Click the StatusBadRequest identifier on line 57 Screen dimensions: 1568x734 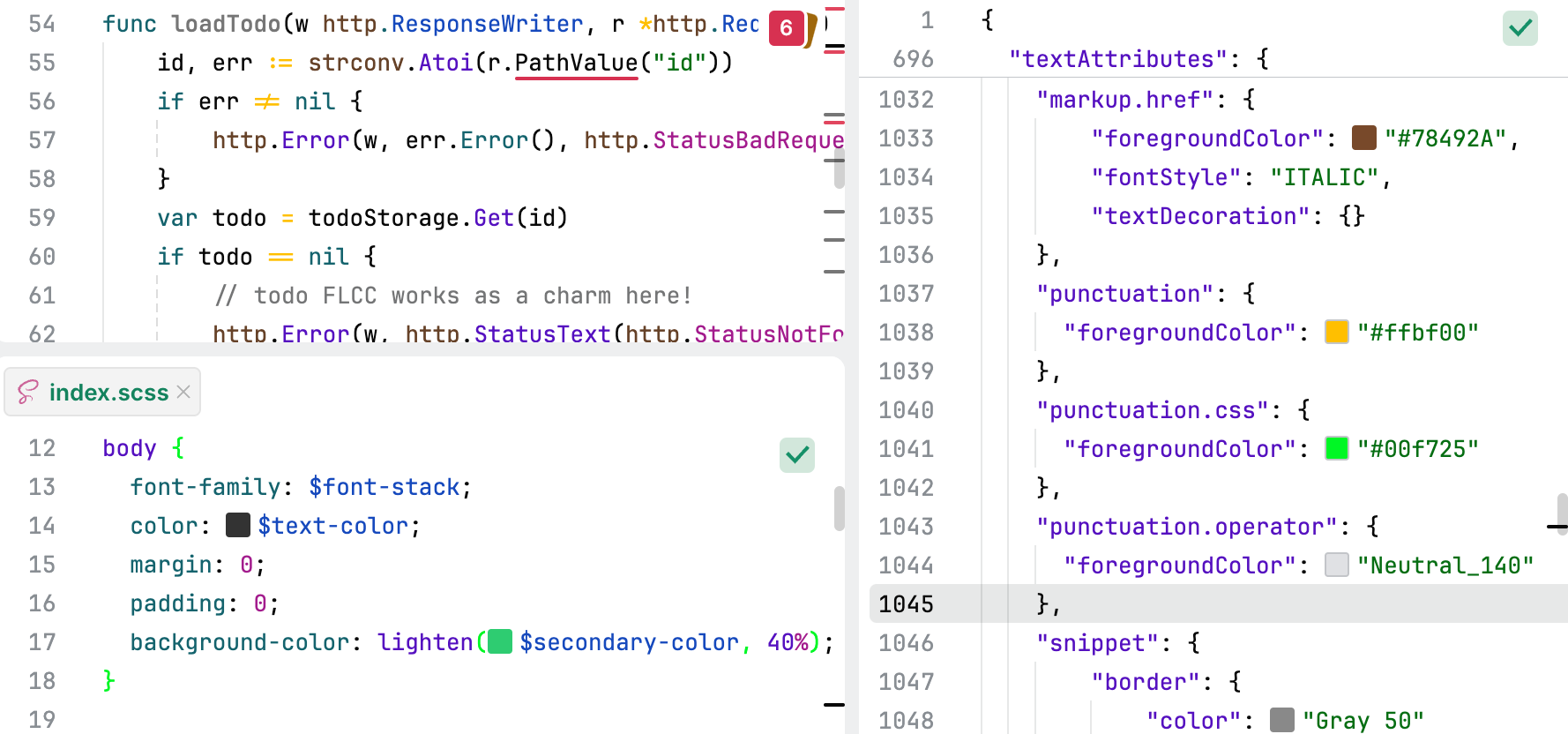748,141
